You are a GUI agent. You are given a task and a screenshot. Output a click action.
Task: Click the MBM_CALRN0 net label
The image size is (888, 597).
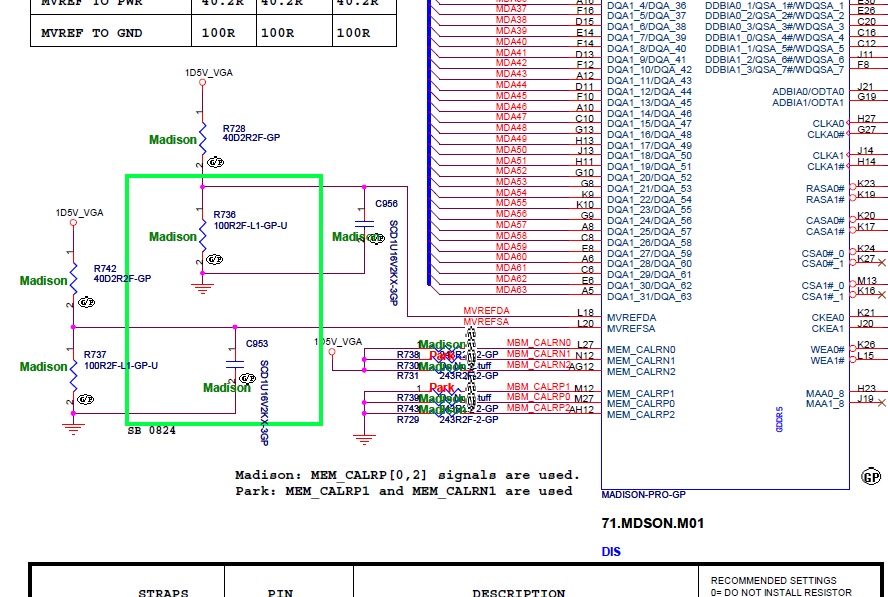[538, 343]
